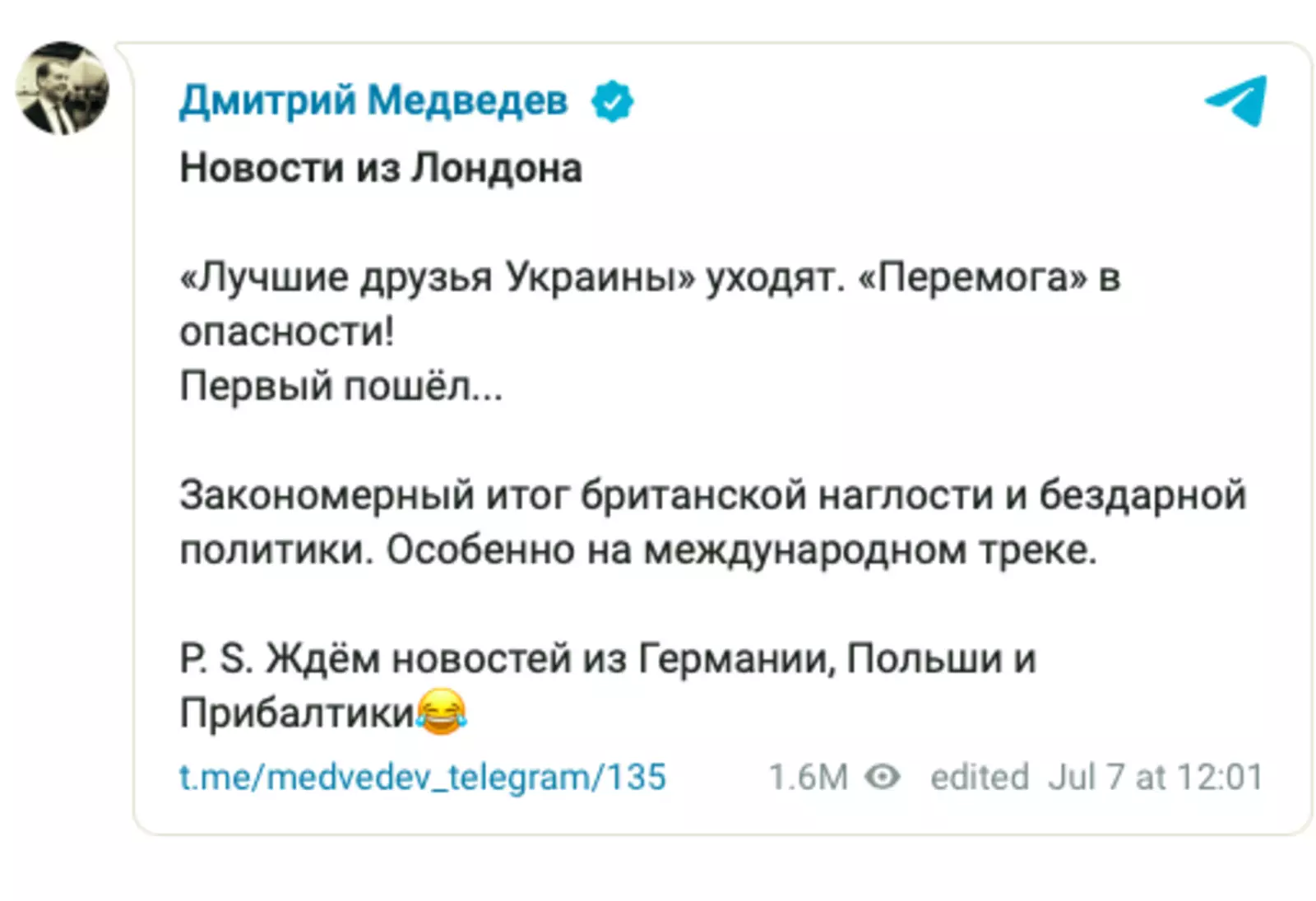The width and height of the screenshot is (1316, 901).
Task: Follow the t.me/medvedev_telegram/135 link
Action: 422,777
